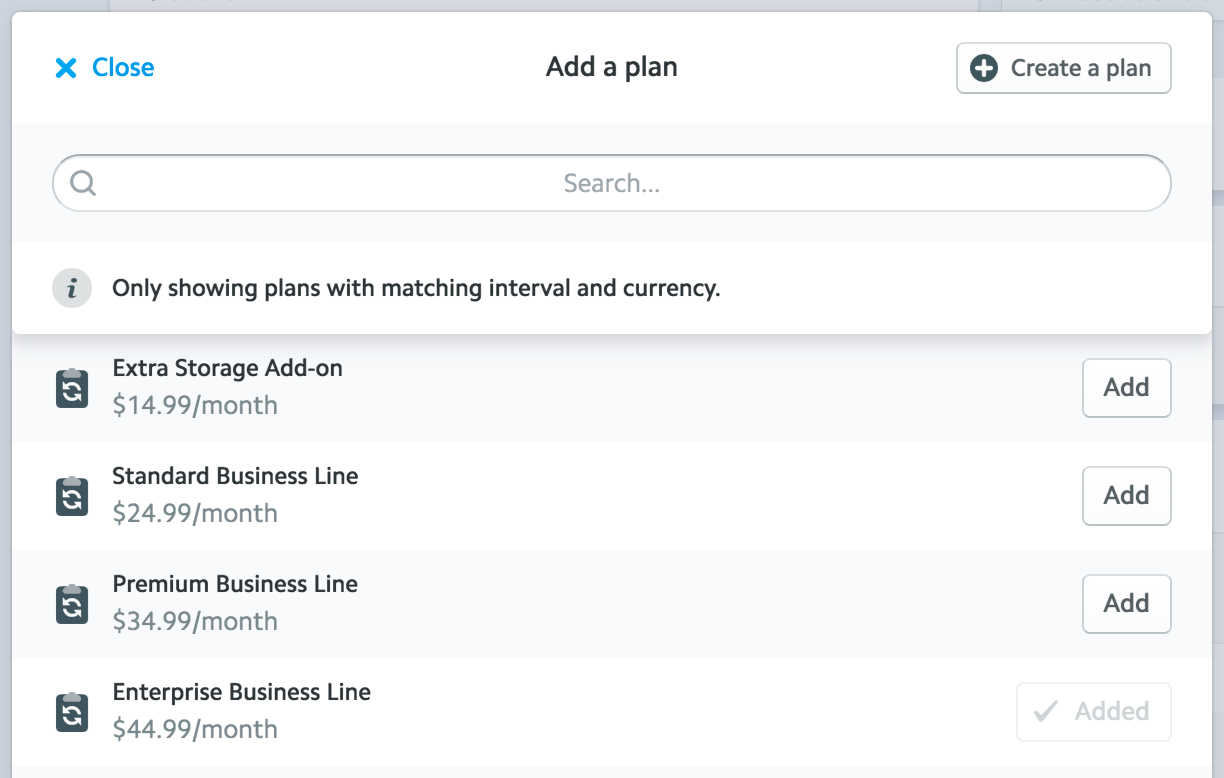Viewport: 1224px width, 778px height.
Task: Click the checkmark on the Added button
Action: click(1047, 711)
